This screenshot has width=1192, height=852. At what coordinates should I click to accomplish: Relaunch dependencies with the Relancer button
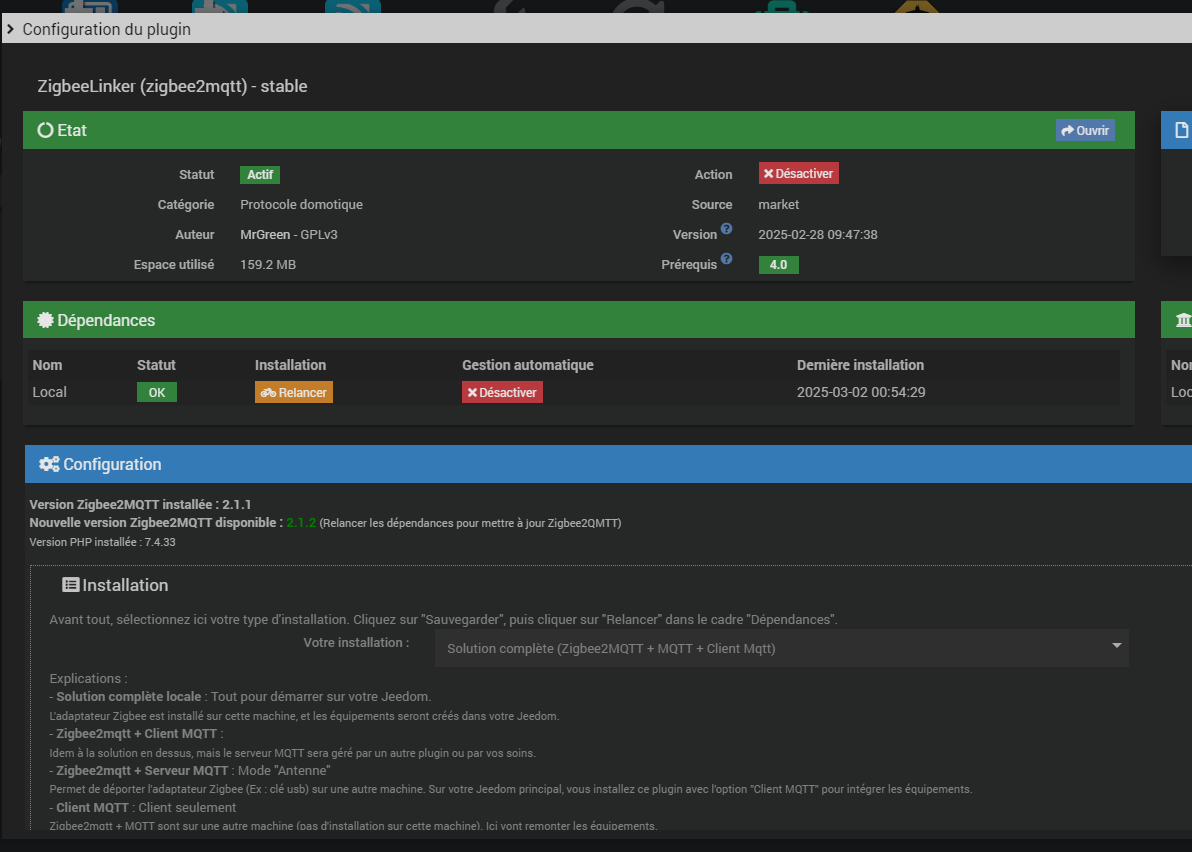tap(293, 392)
